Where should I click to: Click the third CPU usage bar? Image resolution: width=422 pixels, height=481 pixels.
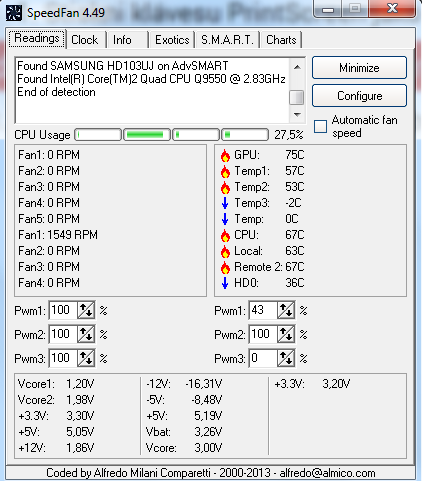196,135
